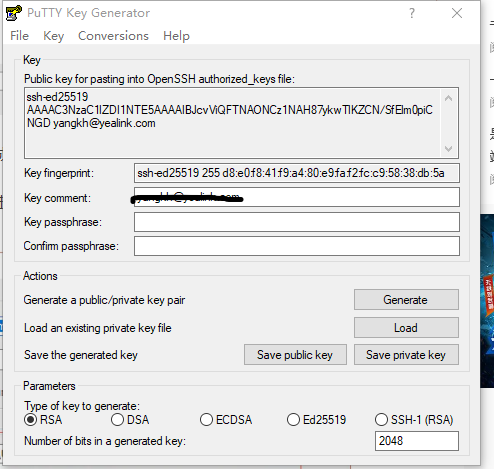Click the 'Confirm passphrase:' label
Screen dimensions: 494x469
[71, 246]
